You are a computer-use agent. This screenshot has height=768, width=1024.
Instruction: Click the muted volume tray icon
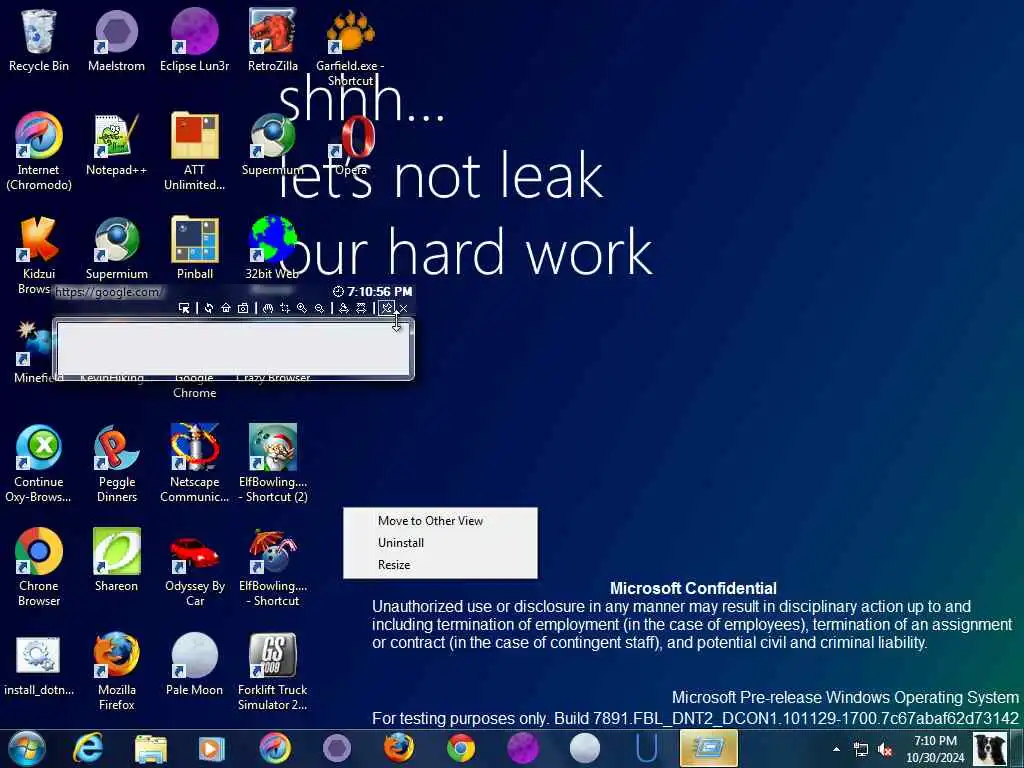coord(885,749)
